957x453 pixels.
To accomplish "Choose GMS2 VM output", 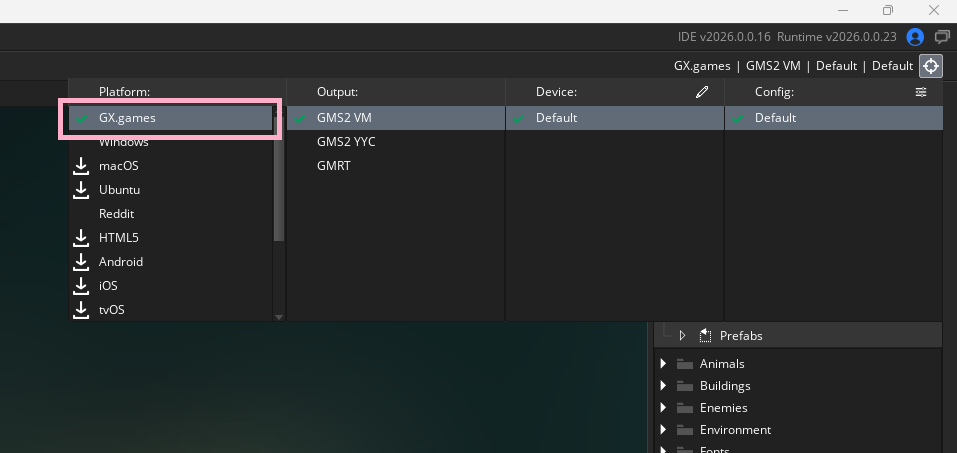I will (395, 118).
